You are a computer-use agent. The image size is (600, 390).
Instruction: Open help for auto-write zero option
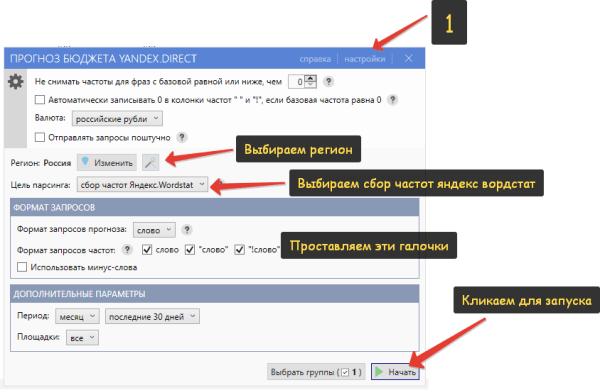pos(393,100)
